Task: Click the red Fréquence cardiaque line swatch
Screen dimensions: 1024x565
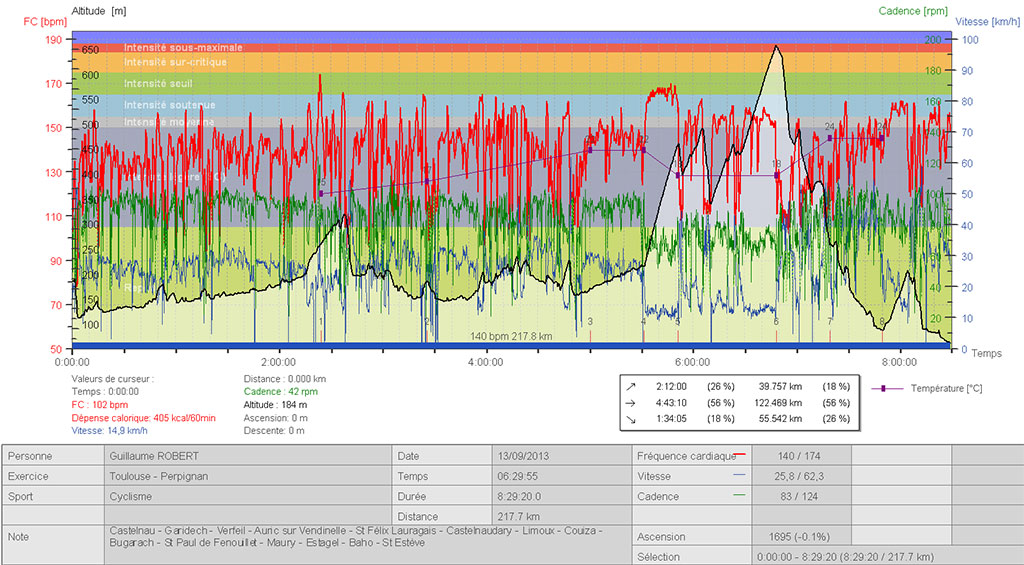Action: click(741, 455)
